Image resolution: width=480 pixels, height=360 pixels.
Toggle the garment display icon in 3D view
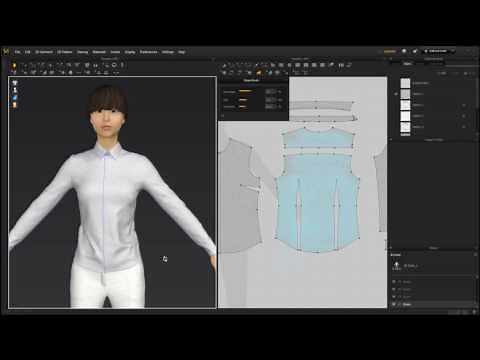coord(15,83)
